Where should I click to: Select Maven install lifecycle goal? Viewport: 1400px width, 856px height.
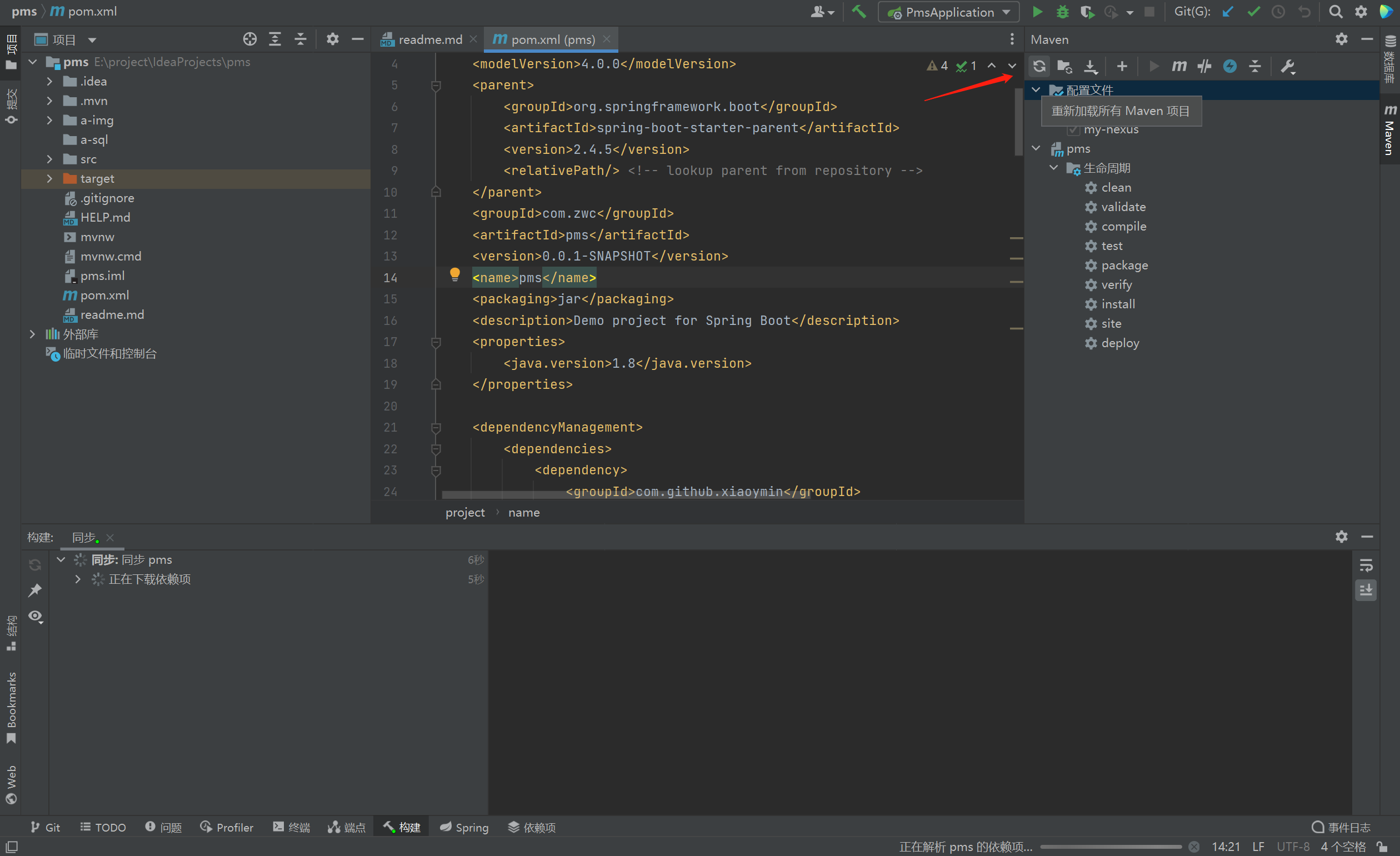1118,304
